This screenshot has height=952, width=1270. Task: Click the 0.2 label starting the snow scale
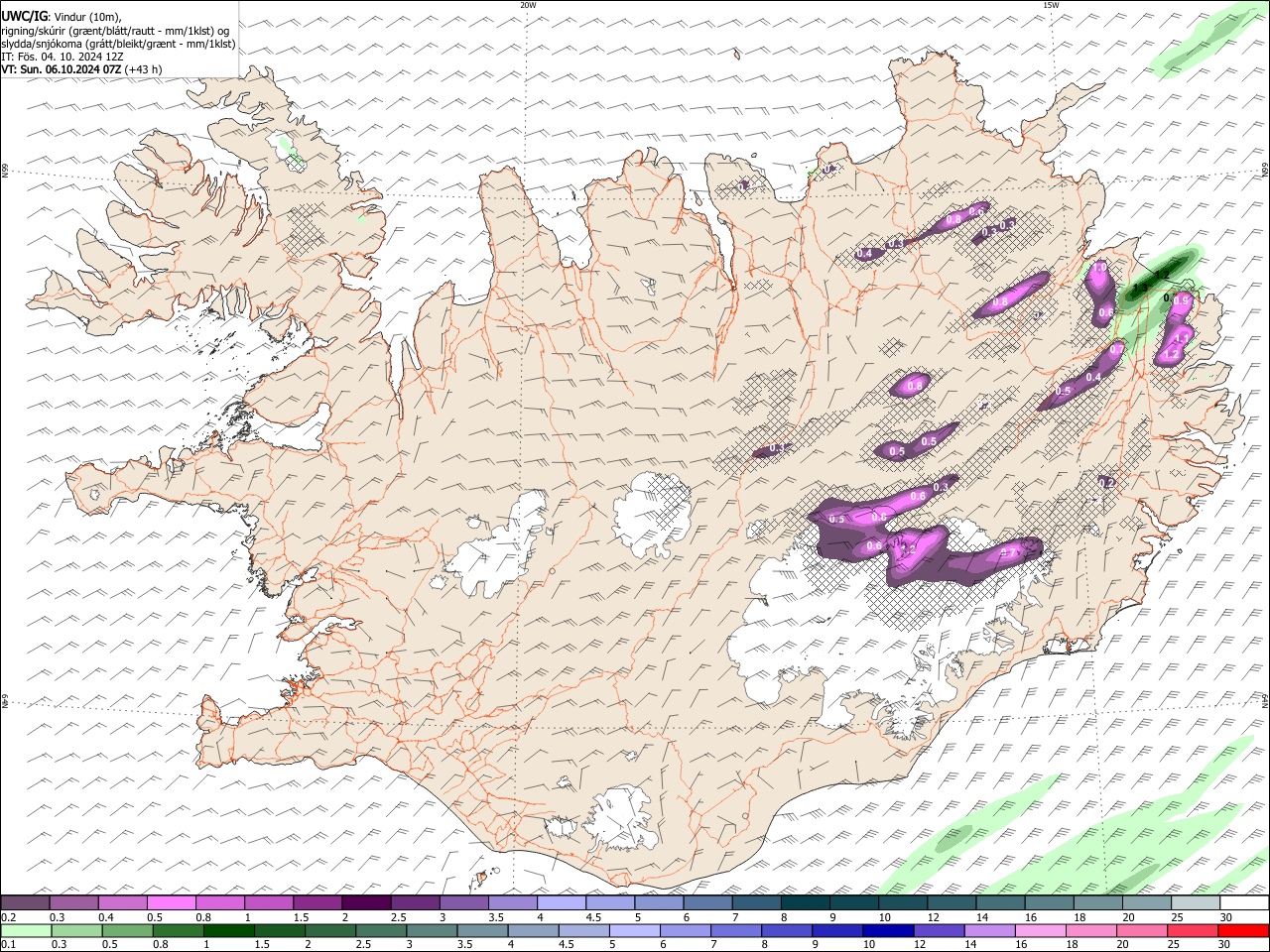coord(10,917)
